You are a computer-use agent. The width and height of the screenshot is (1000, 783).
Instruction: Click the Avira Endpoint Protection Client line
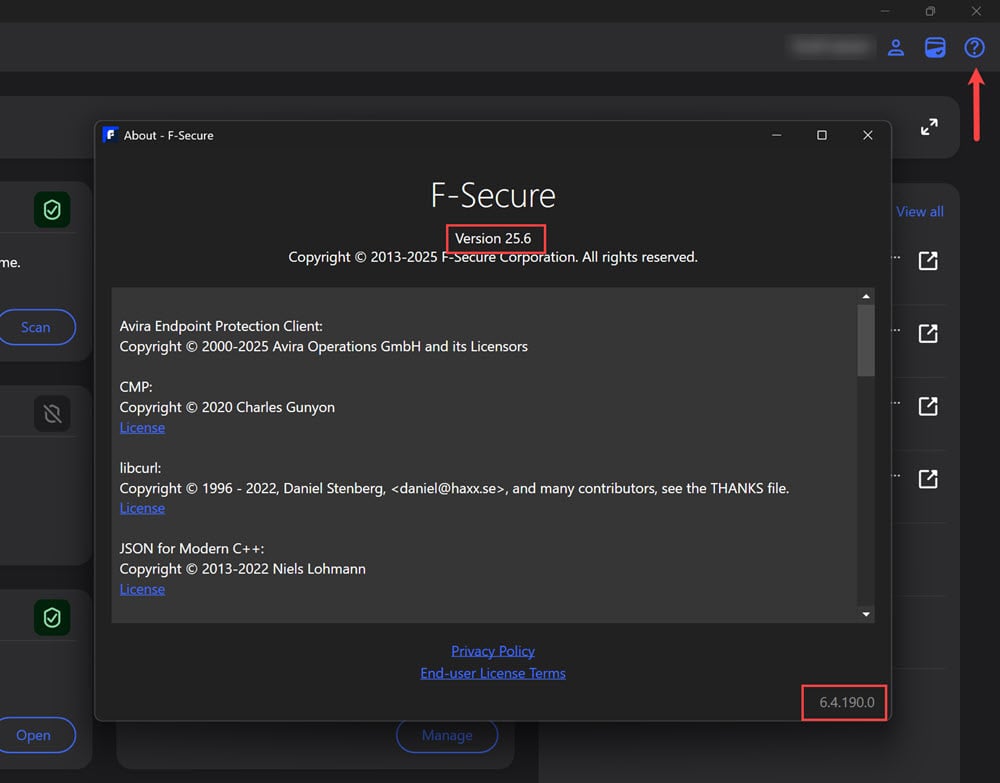[221, 326]
